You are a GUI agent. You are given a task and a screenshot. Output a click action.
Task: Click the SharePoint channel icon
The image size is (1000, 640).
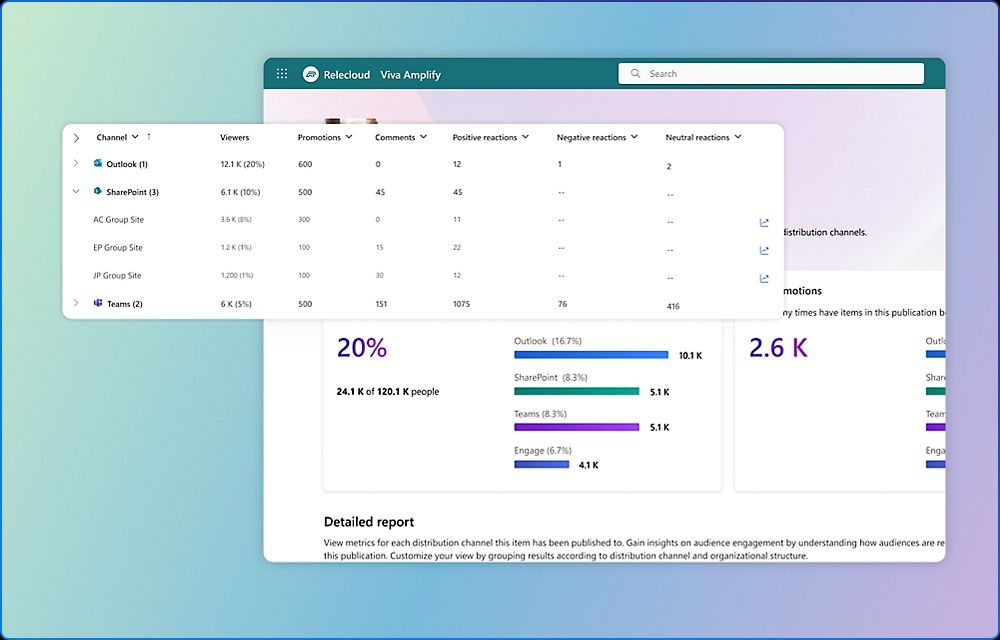tap(98, 191)
